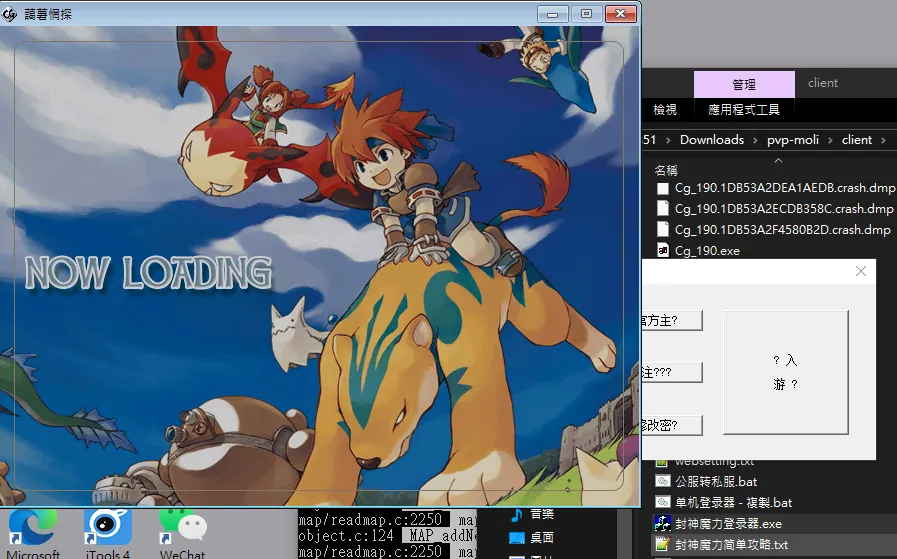Select the 封神魔力登录器.exe file icon

click(x=662, y=523)
